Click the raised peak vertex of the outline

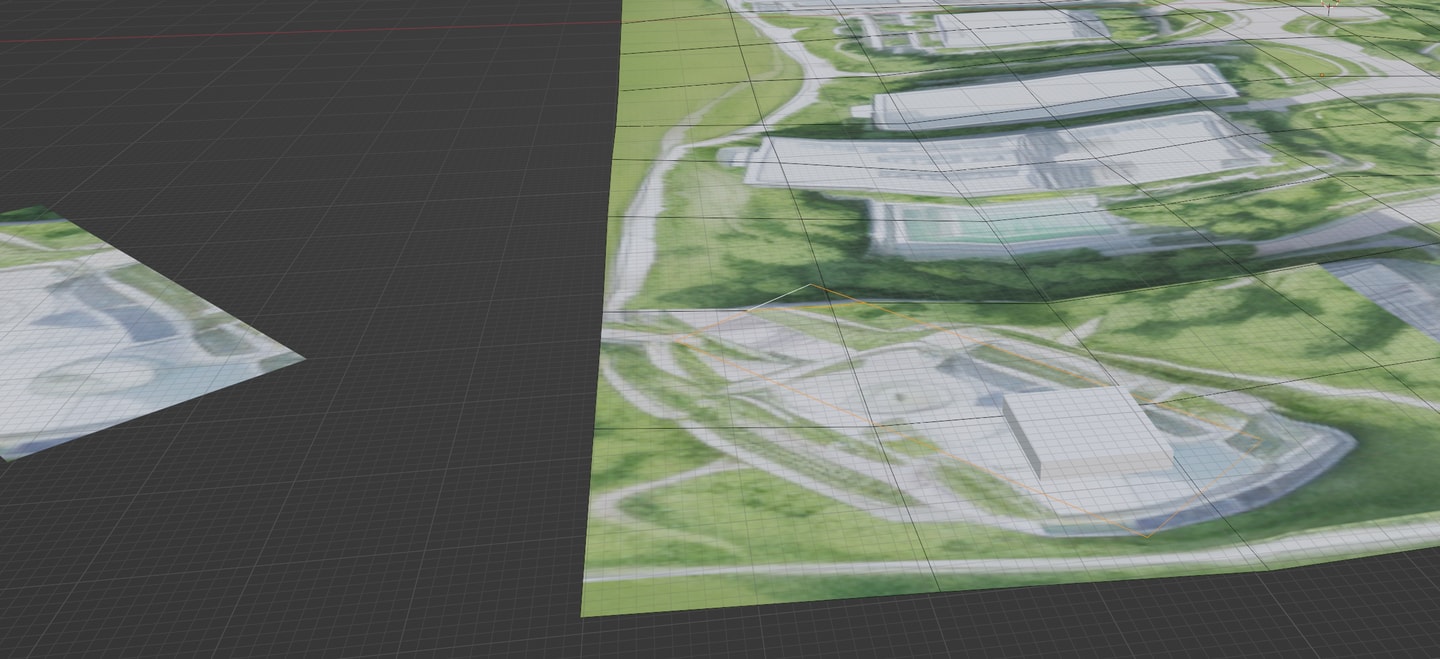pyautogui.click(x=810, y=286)
